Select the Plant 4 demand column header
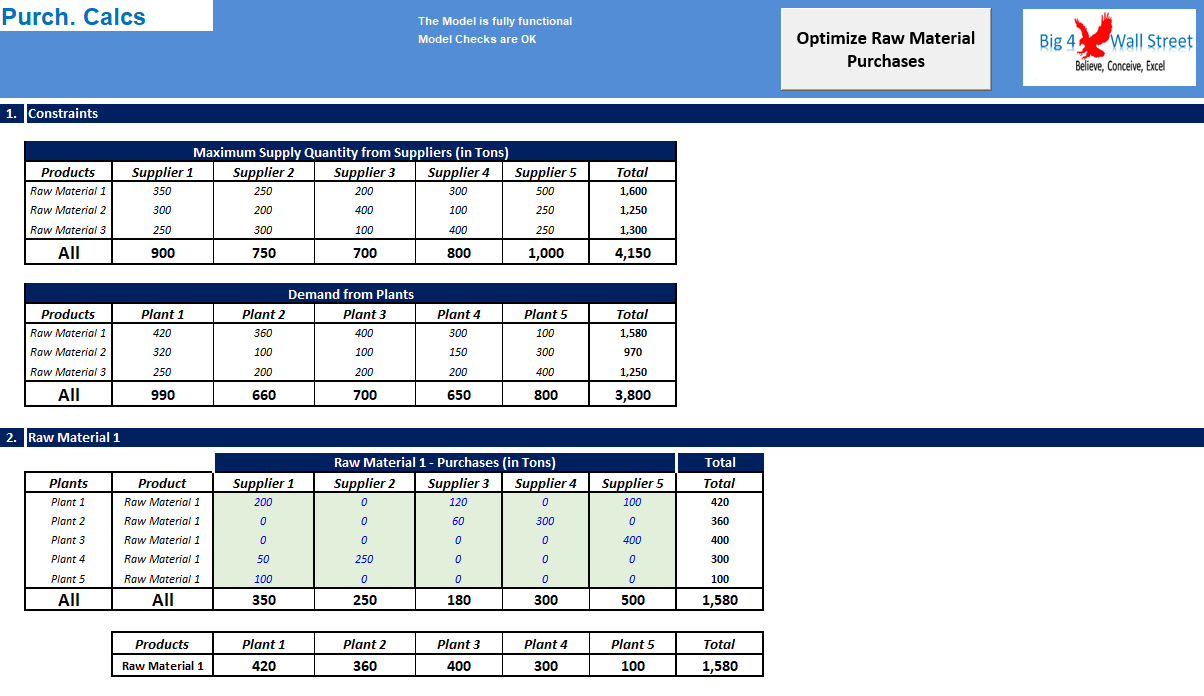Screen dimensions: 1204x696 (458, 314)
